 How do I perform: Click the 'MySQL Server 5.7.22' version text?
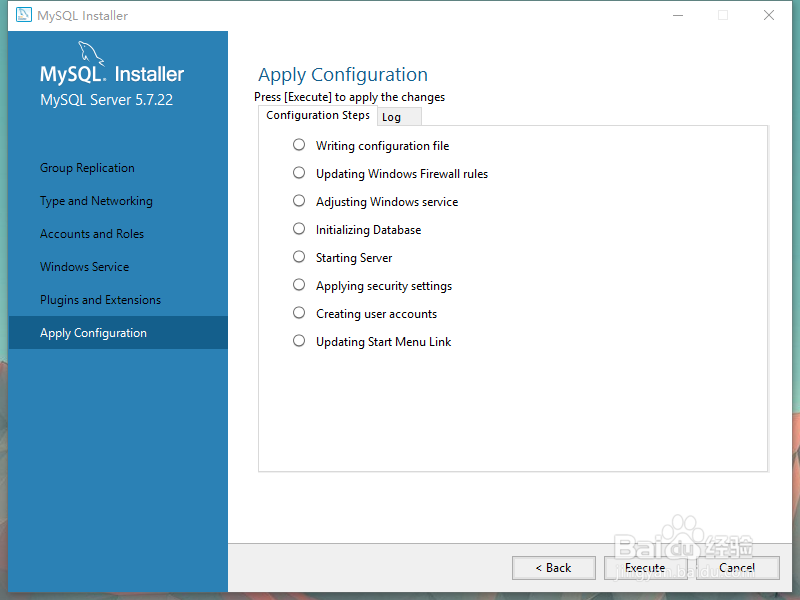[107, 100]
